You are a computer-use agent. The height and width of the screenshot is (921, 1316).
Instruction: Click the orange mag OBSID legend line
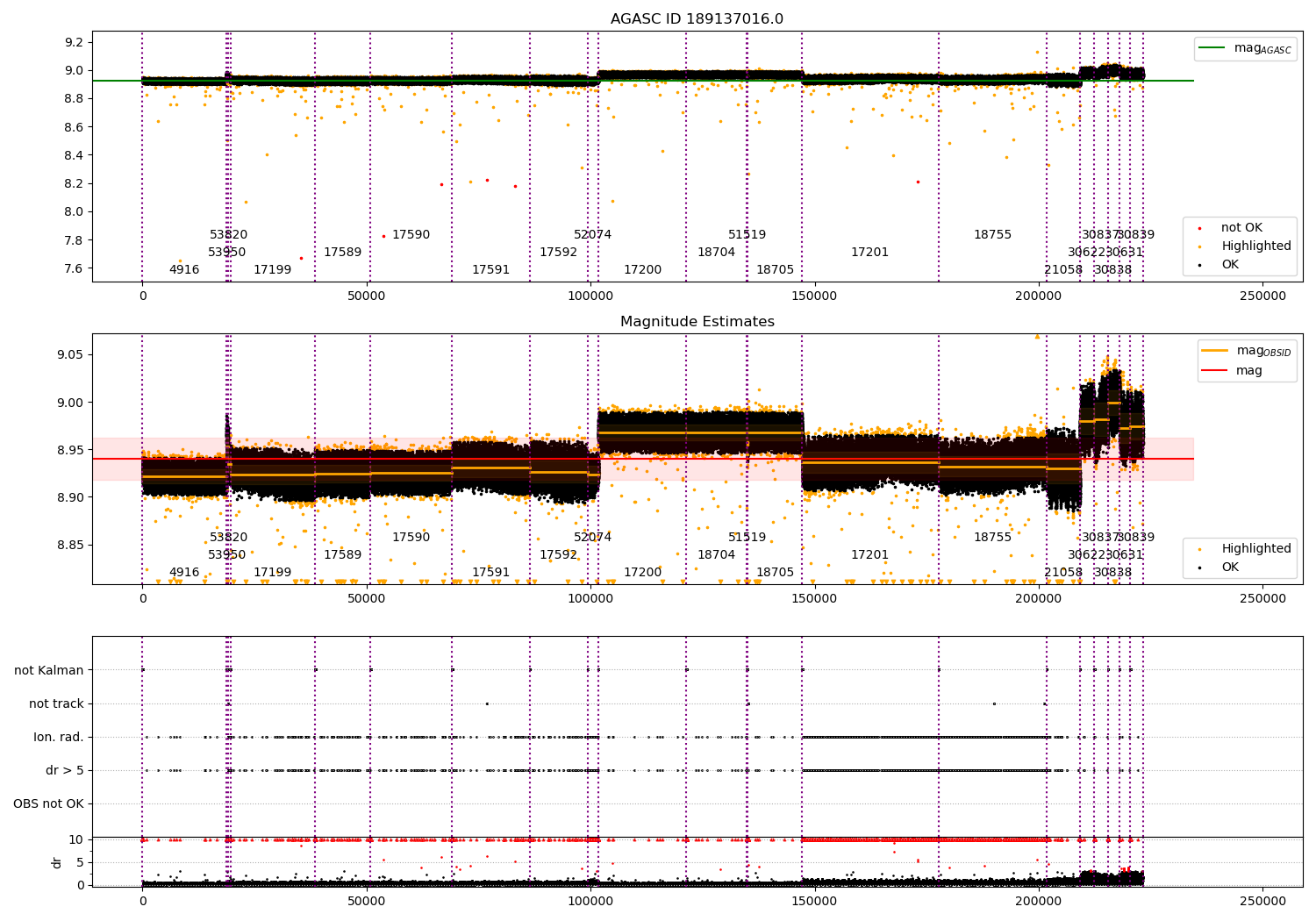point(1216,351)
